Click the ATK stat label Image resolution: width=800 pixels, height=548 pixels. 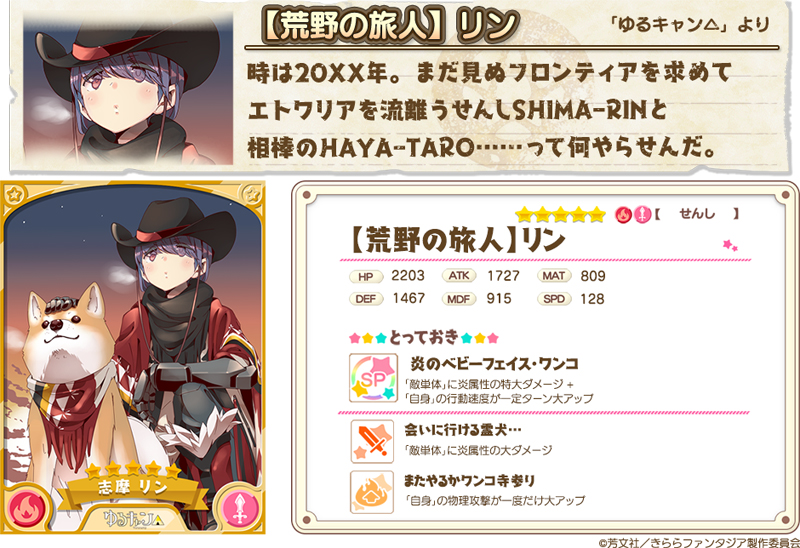459,276
